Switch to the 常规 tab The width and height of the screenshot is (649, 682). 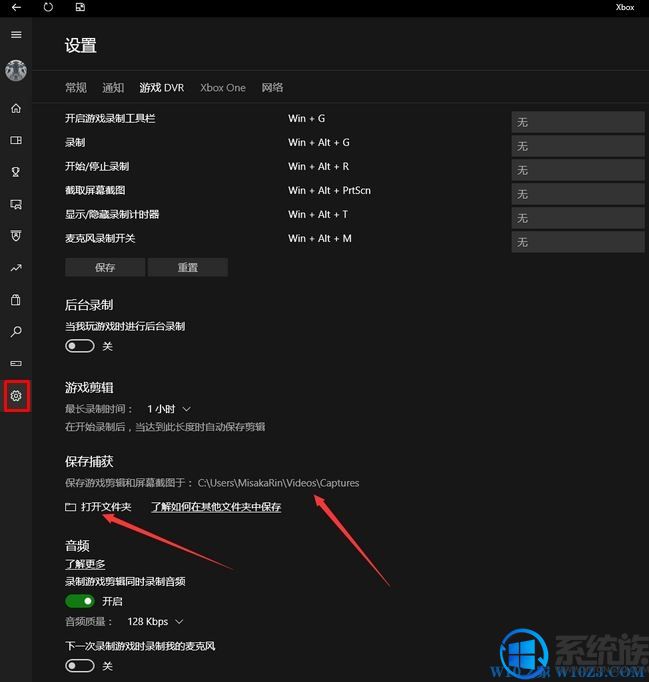tap(76, 88)
